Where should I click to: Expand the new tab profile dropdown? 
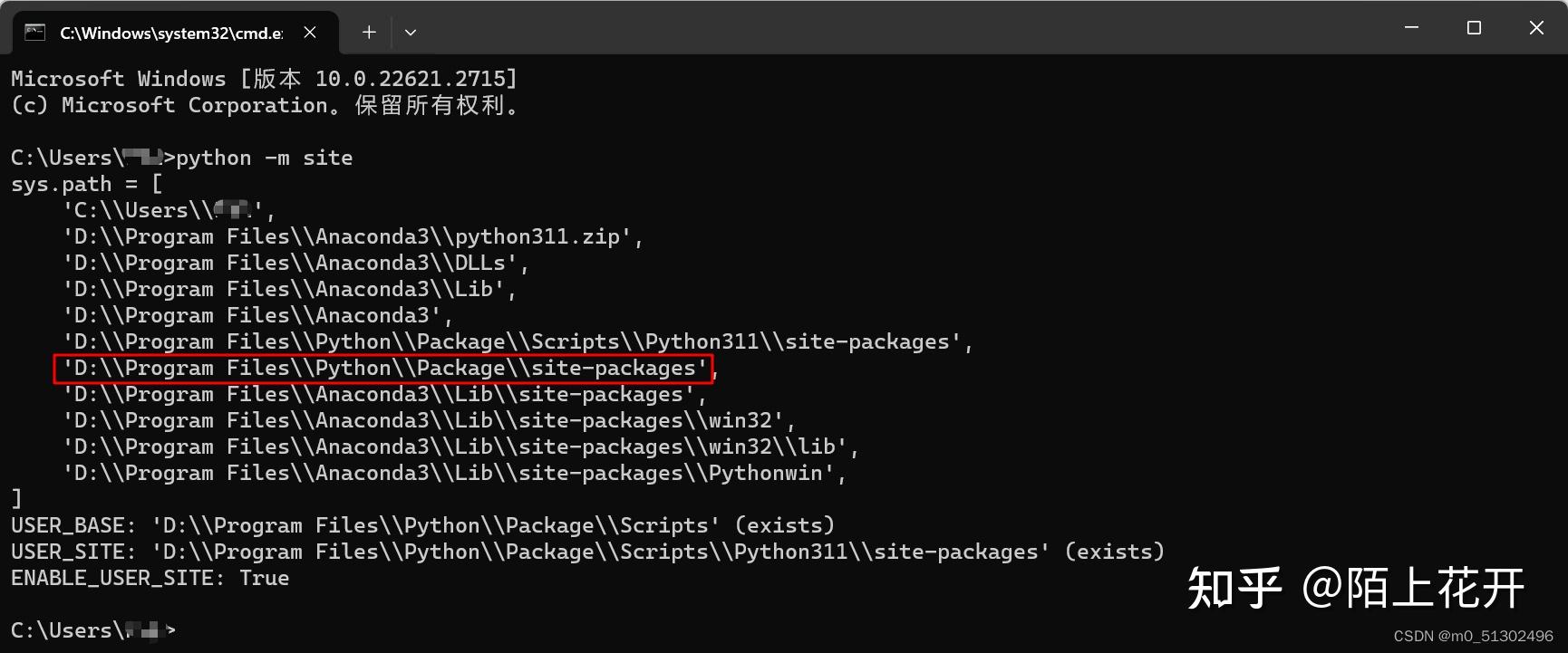pos(411,33)
